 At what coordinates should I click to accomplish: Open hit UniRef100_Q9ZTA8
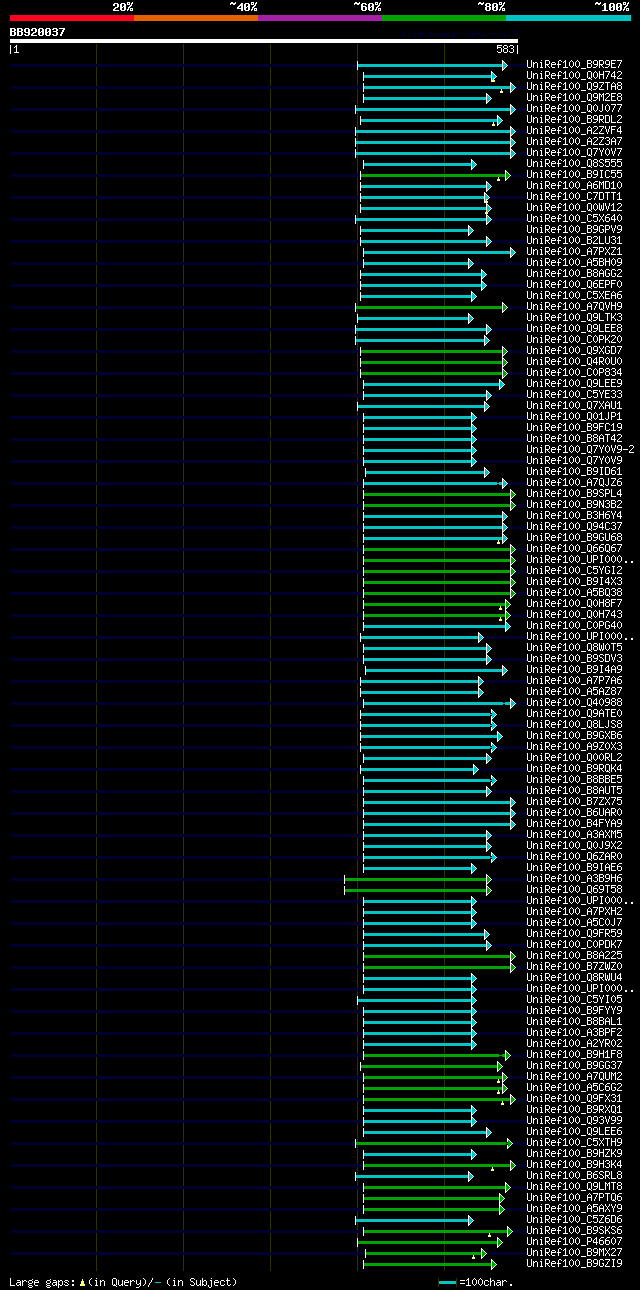coord(574,86)
